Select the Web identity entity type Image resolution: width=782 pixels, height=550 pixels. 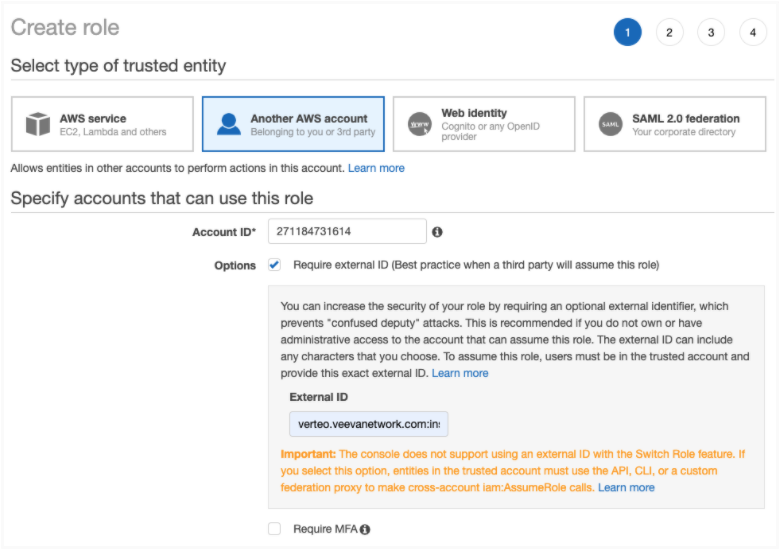(484, 124)
